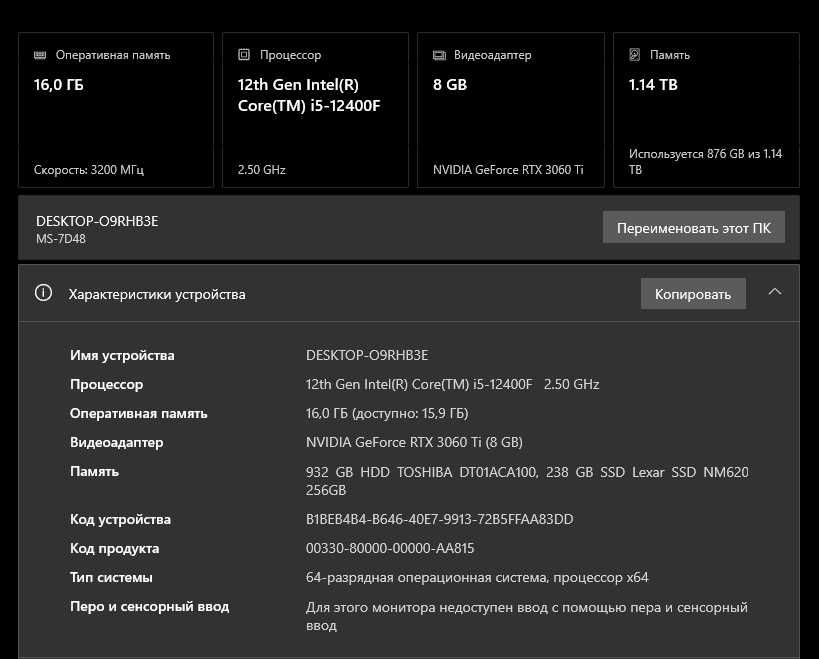This screenshot has width=819, height=659.
Task: Click the 2.50 GHz text in processor card
Action: pos(262,170)
